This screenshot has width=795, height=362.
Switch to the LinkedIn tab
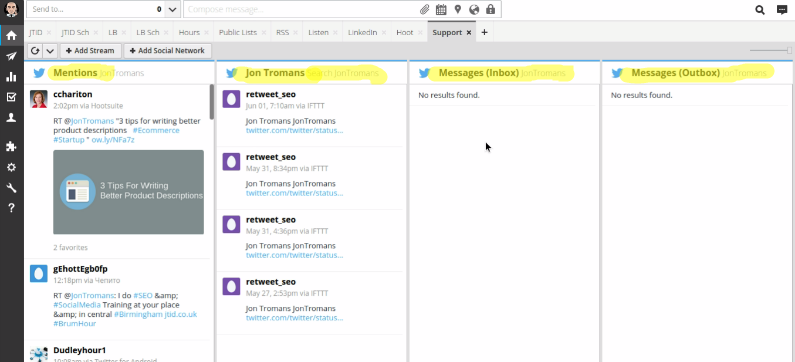point(363,32)
